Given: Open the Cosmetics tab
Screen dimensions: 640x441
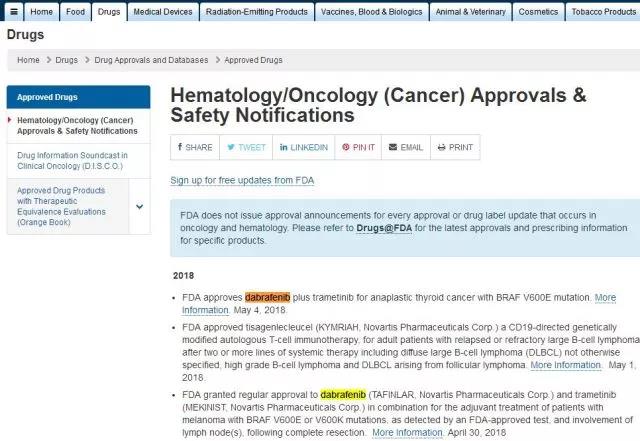Looking at the screenshot, I should point(538,12).
